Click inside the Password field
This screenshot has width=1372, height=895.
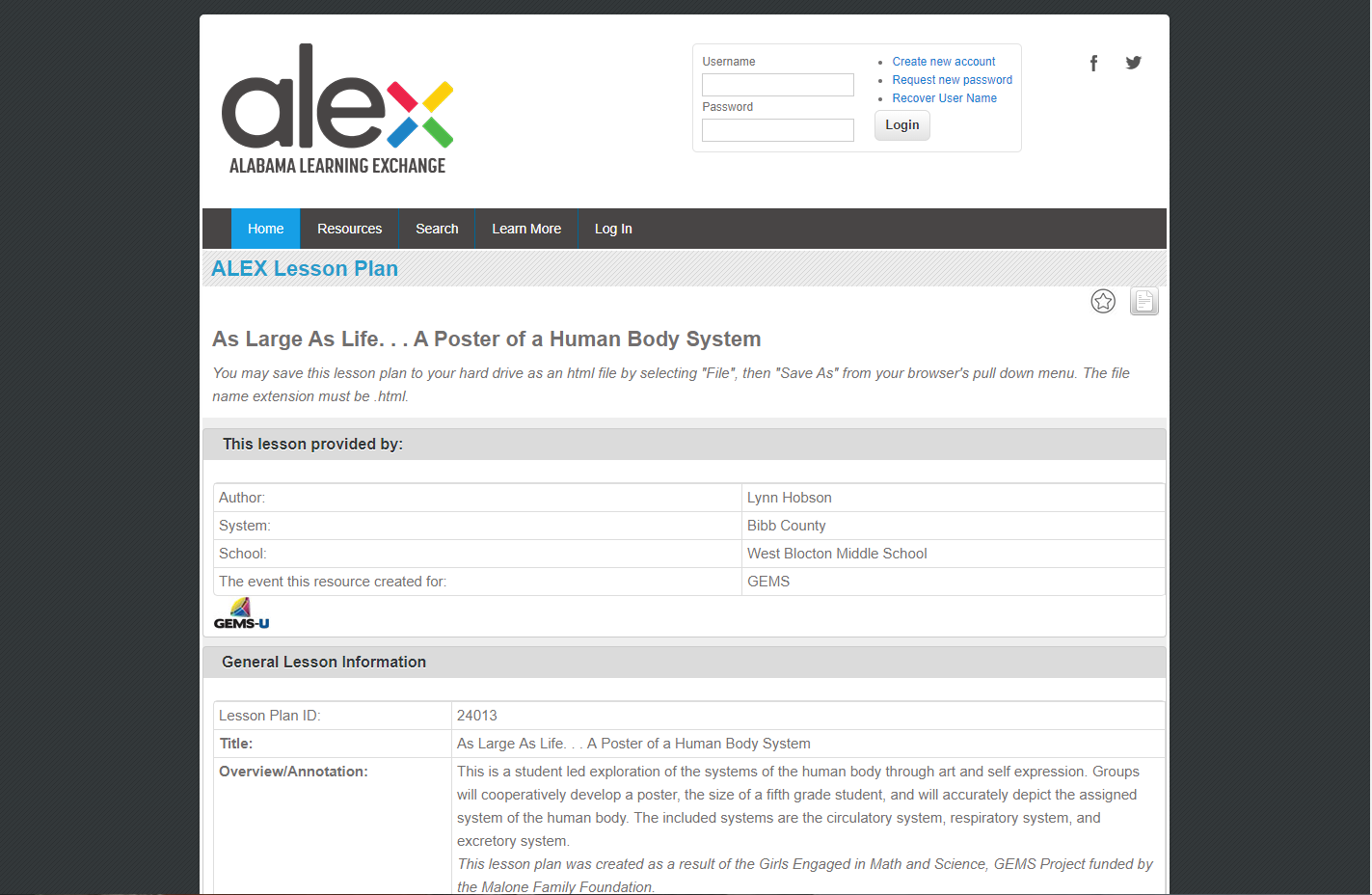[x=777, y=129]
